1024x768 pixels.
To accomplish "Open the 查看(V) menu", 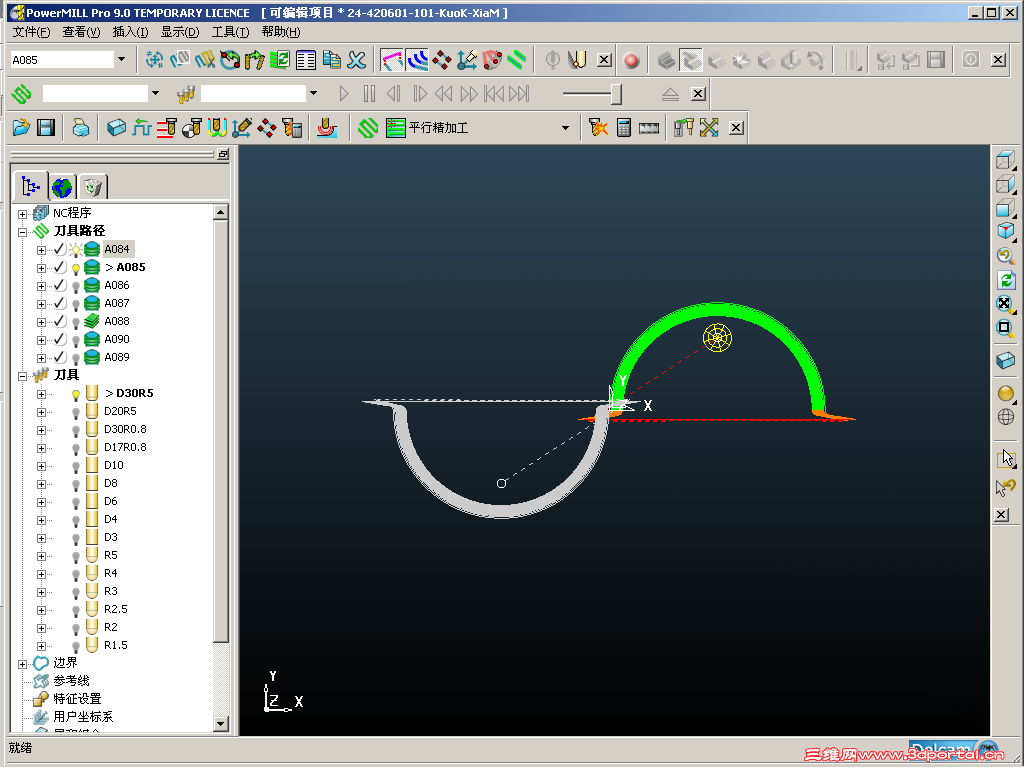I will (81, 31).
